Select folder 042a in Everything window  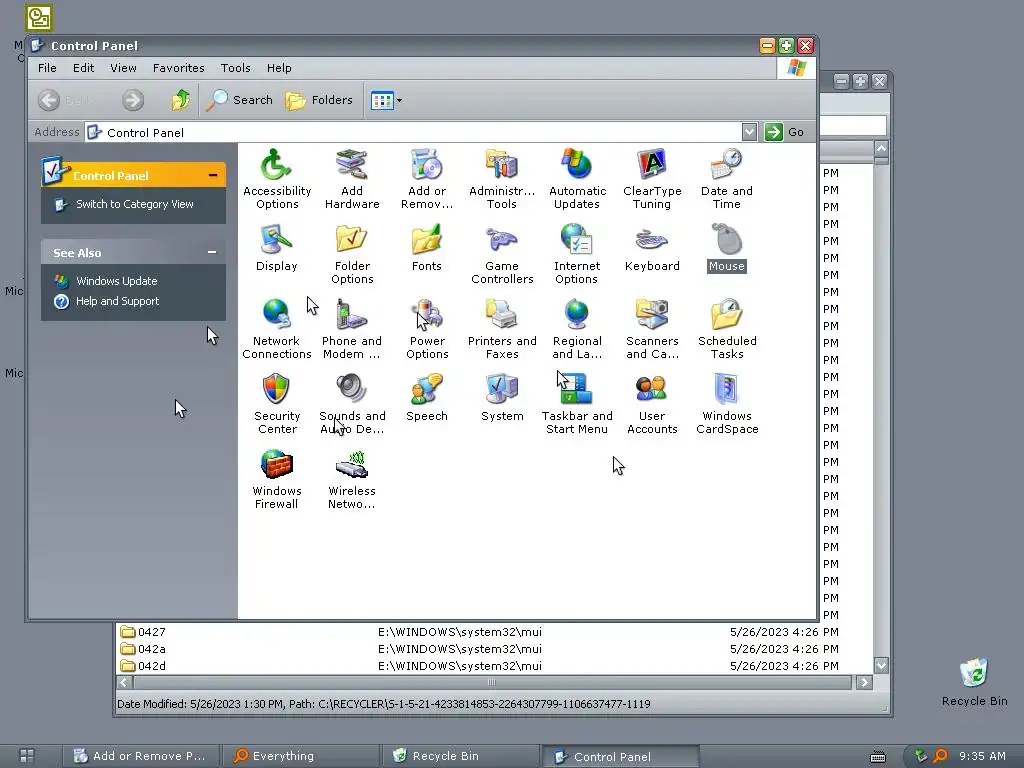coord(152,649)
